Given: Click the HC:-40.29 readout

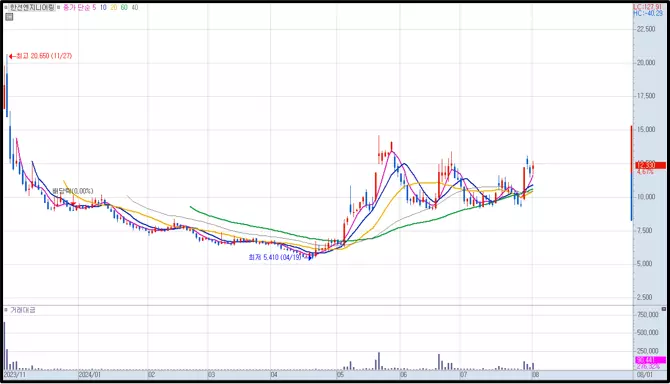Looking at the screenshot, I should [x=647, y=14].
